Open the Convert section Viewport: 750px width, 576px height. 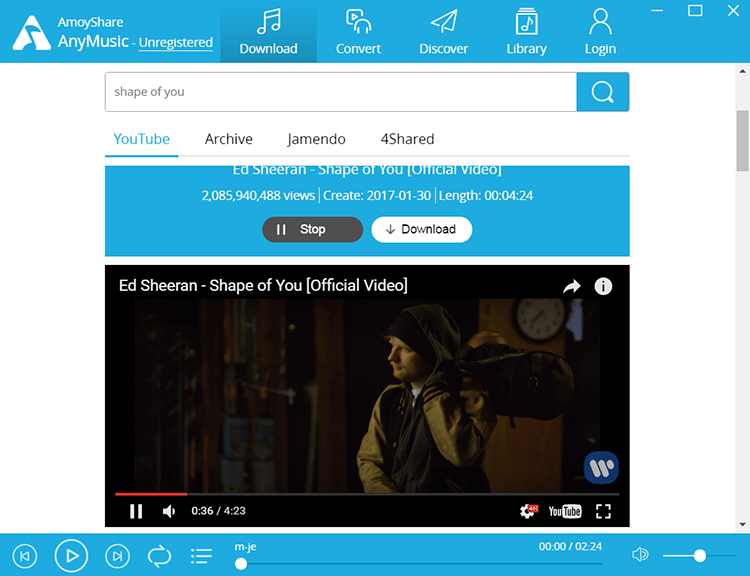click(x=358, y=32)
